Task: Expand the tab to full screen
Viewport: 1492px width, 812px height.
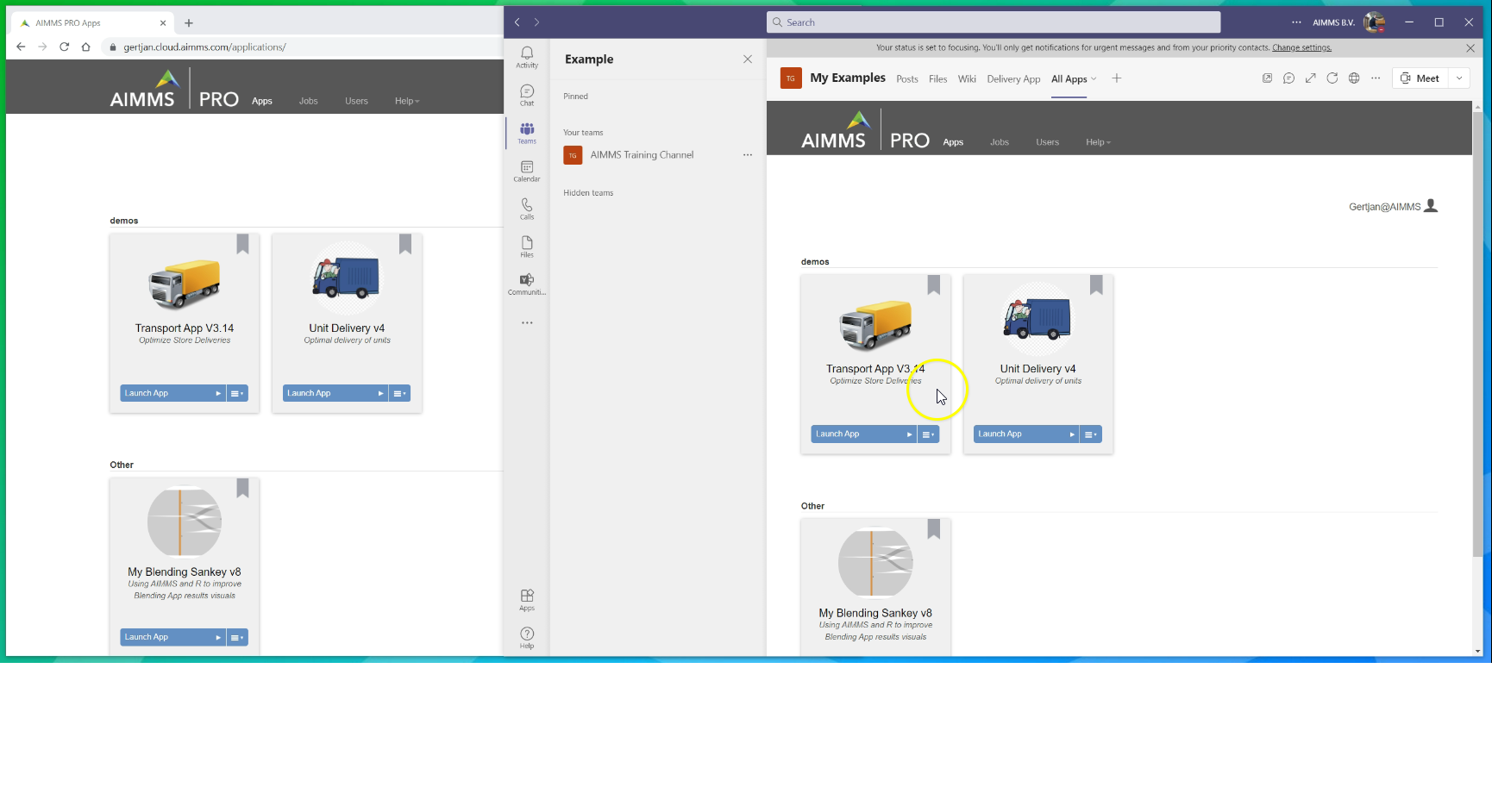Action: [x=1310, y=78]
